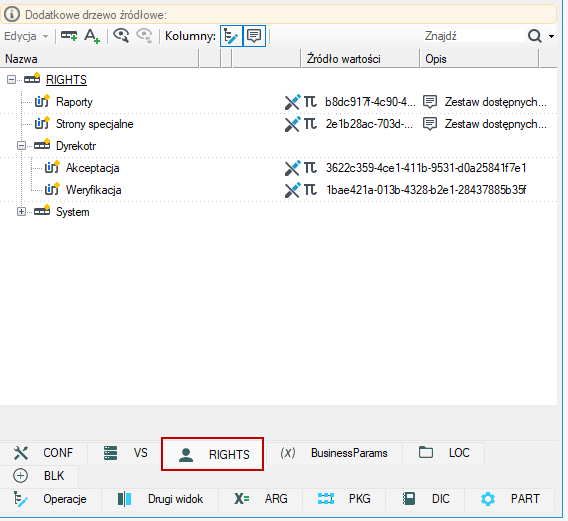Click the greyed-out eye icon in toolbar

coord(144,36)
